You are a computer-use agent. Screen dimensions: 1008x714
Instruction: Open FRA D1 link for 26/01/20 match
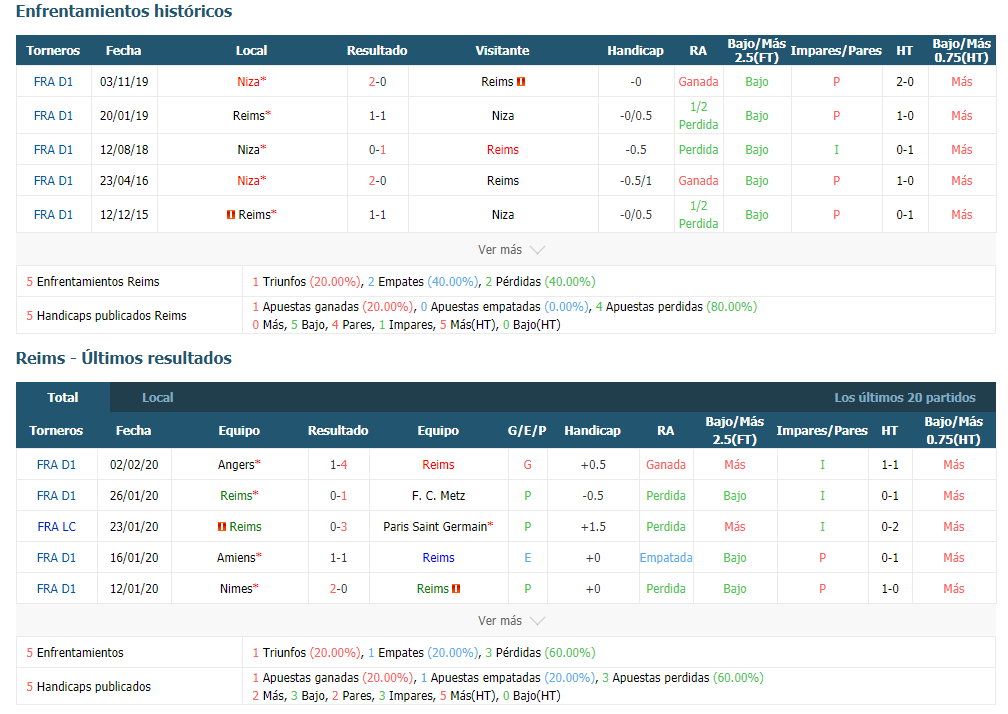[x=57, y=495]
